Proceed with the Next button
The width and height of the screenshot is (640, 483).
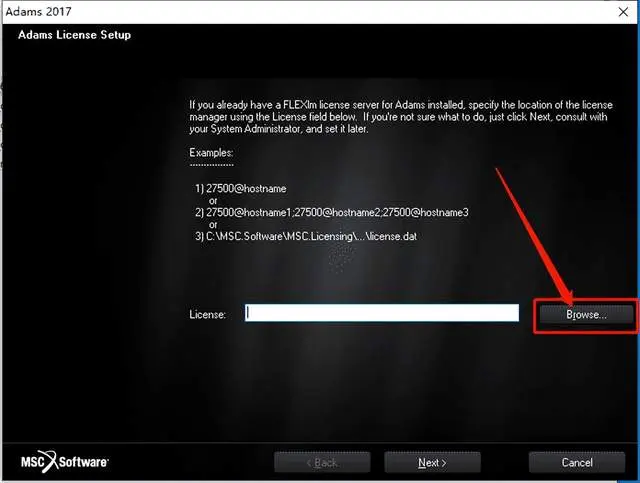point(432,463)
